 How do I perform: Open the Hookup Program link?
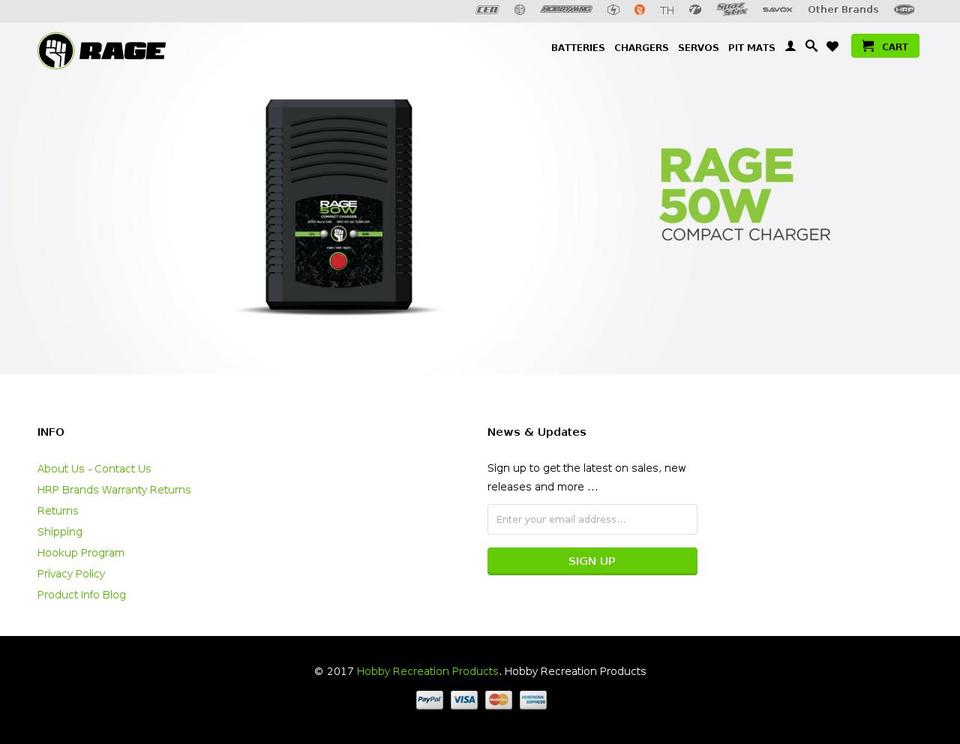(81, 552)
